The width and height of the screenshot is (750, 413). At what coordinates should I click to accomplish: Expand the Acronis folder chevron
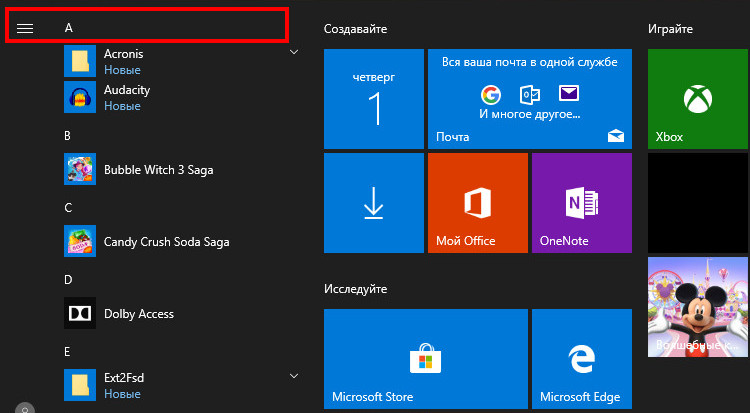[x=294, y=52]
